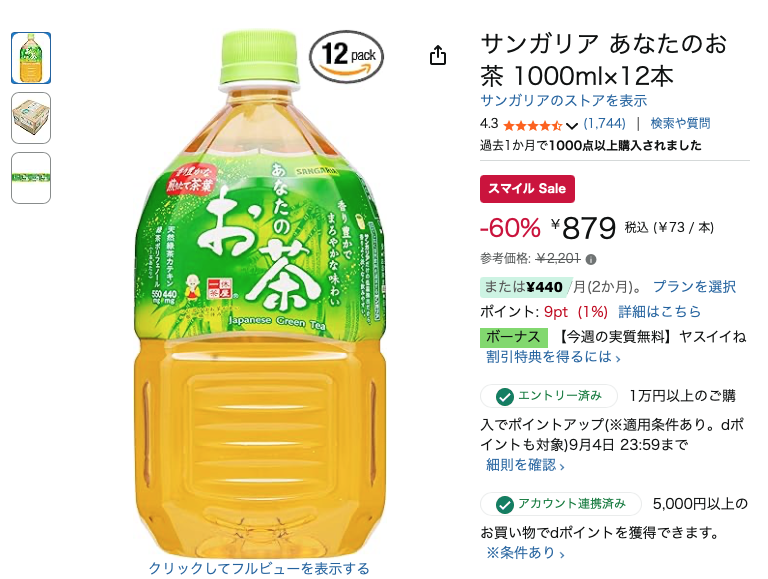The width and height of the screenshot is (768, 579).
Task: Click the green check next to エントリー済み
Action: pyautogui.click(x=504, y=397)
